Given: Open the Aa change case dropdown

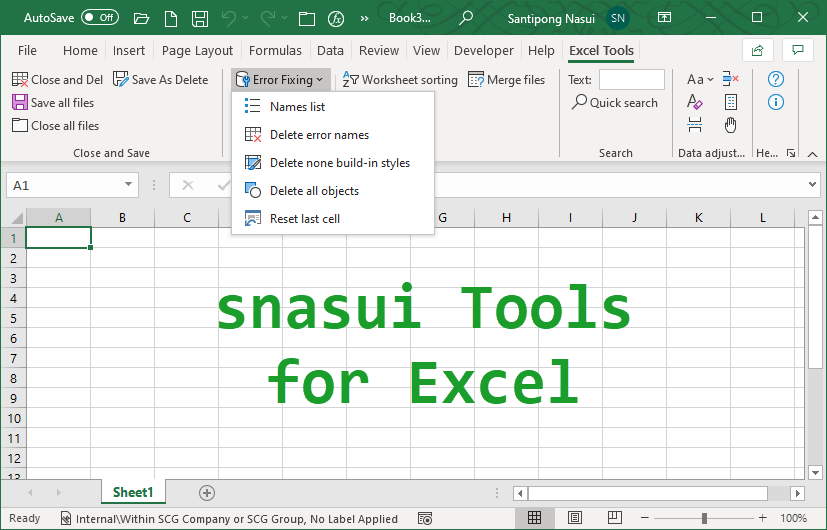Looking at the screenshot, I should coord(700,80).
